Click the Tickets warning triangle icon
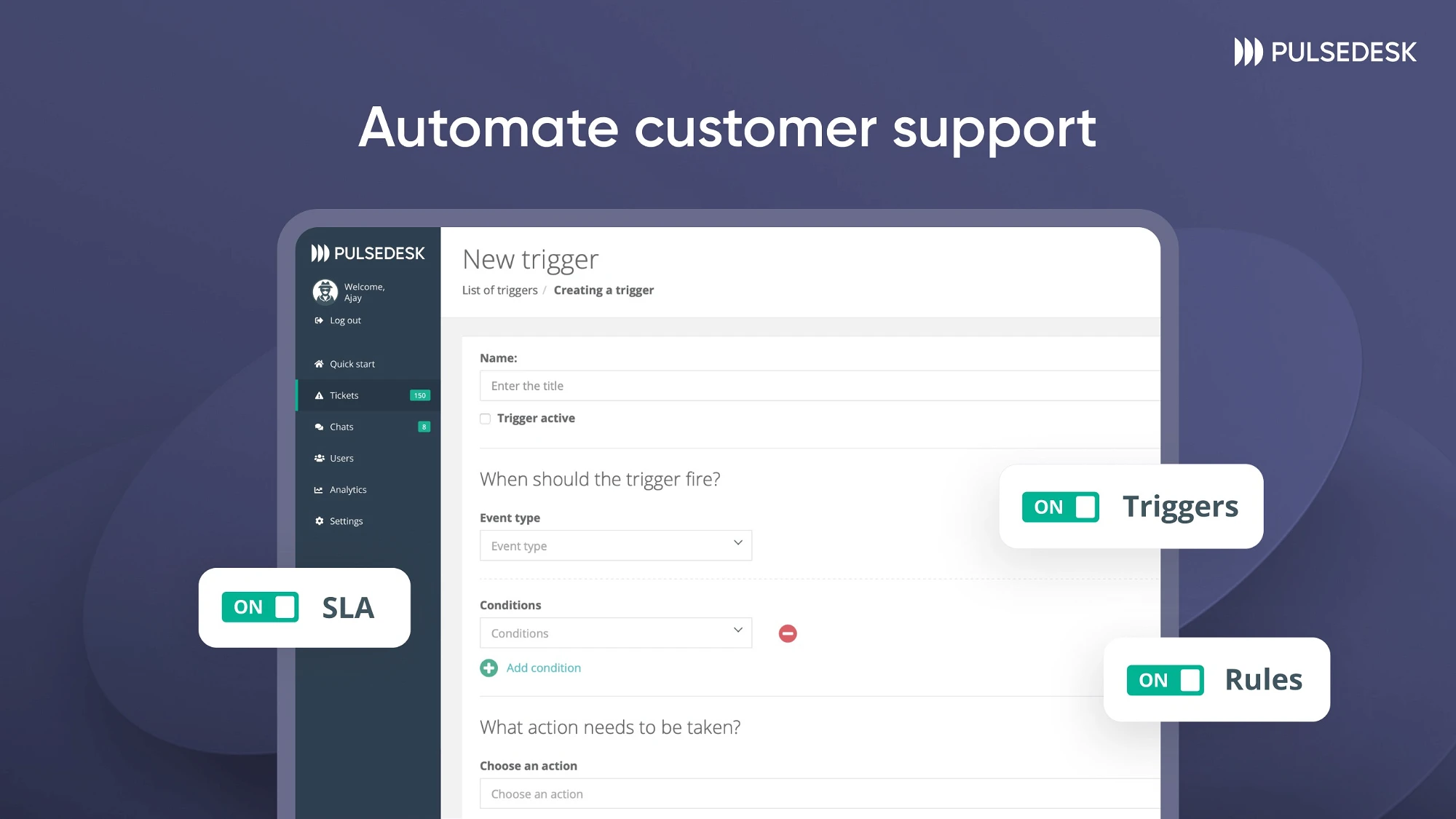 319,395
